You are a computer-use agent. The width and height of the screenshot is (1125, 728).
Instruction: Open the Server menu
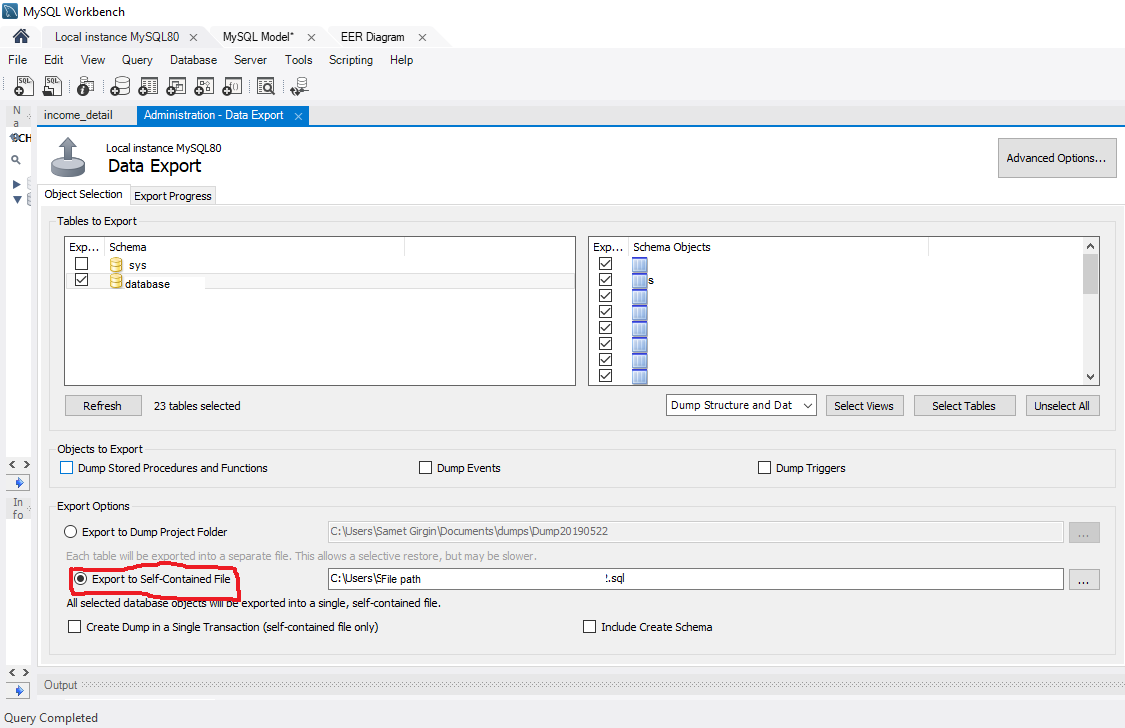point(250,60)
